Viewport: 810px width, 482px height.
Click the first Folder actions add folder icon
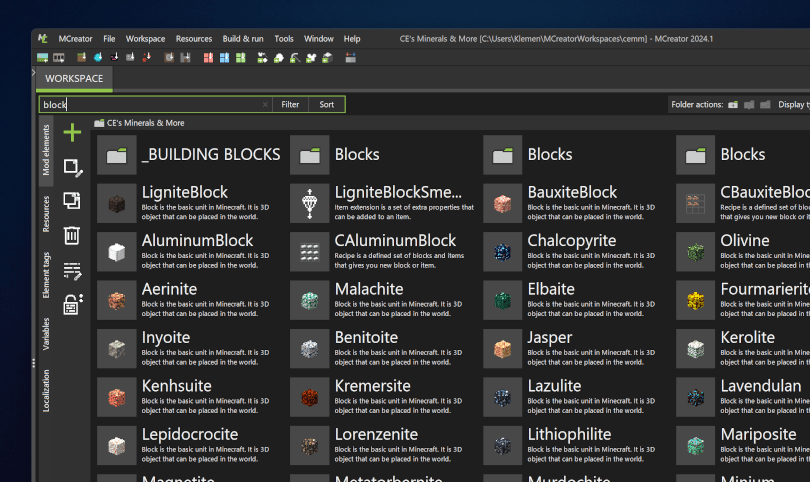coord(733,105)
